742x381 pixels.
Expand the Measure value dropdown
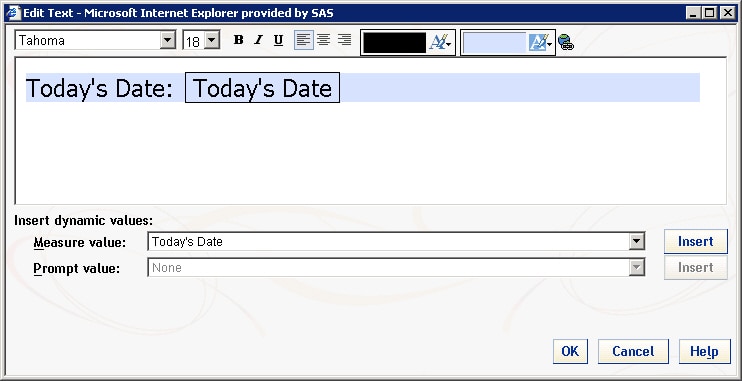click(637, 242)
